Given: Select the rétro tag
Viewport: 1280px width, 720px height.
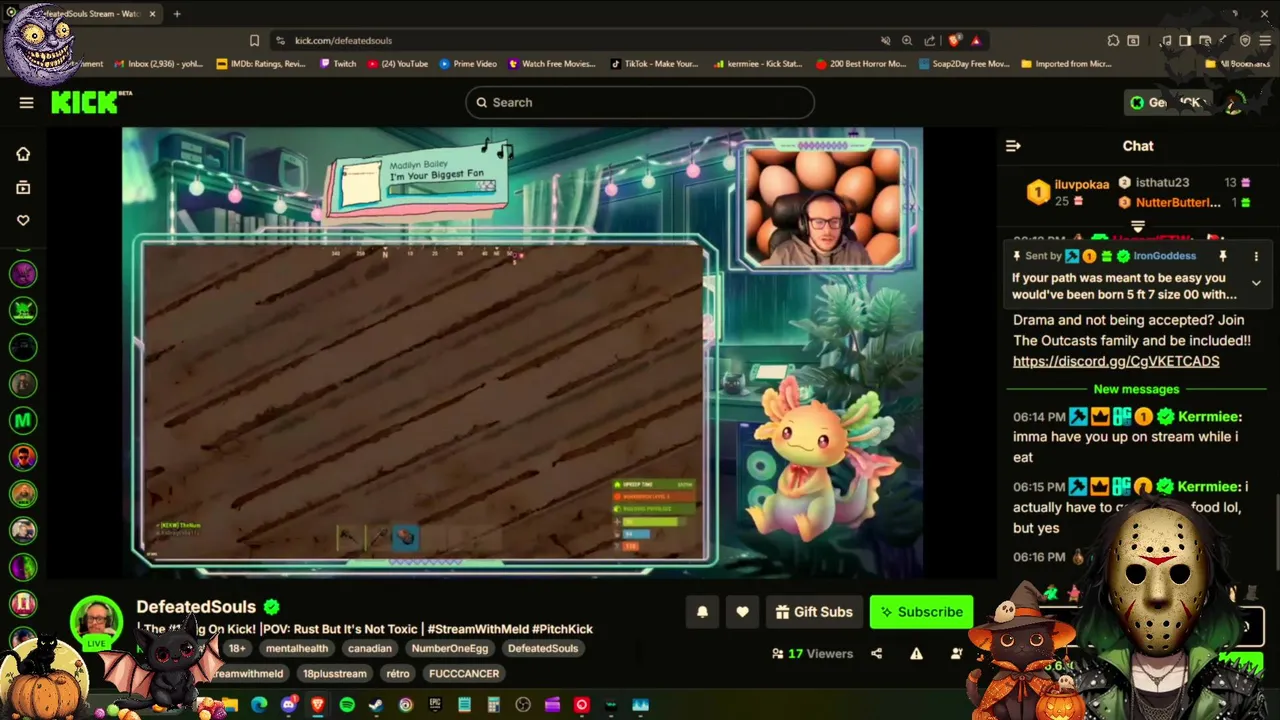Looking at the screenshot, I should tap(398, 673).
